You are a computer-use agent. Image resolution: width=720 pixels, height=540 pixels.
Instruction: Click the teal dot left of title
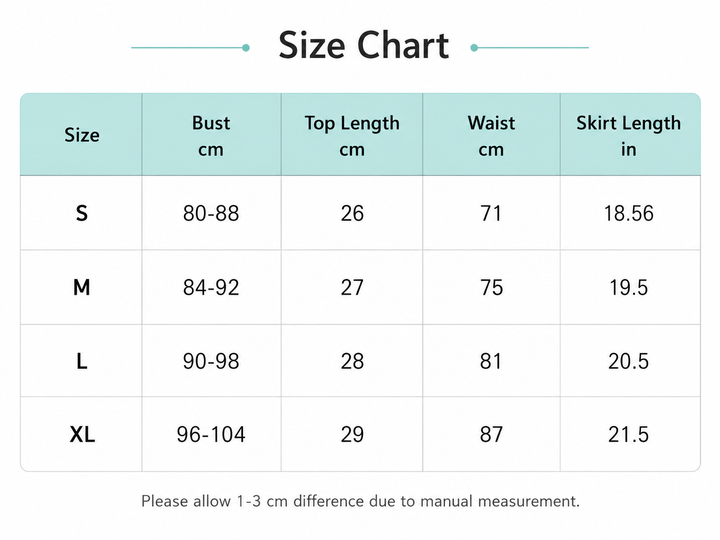click(x=246, y=48)
